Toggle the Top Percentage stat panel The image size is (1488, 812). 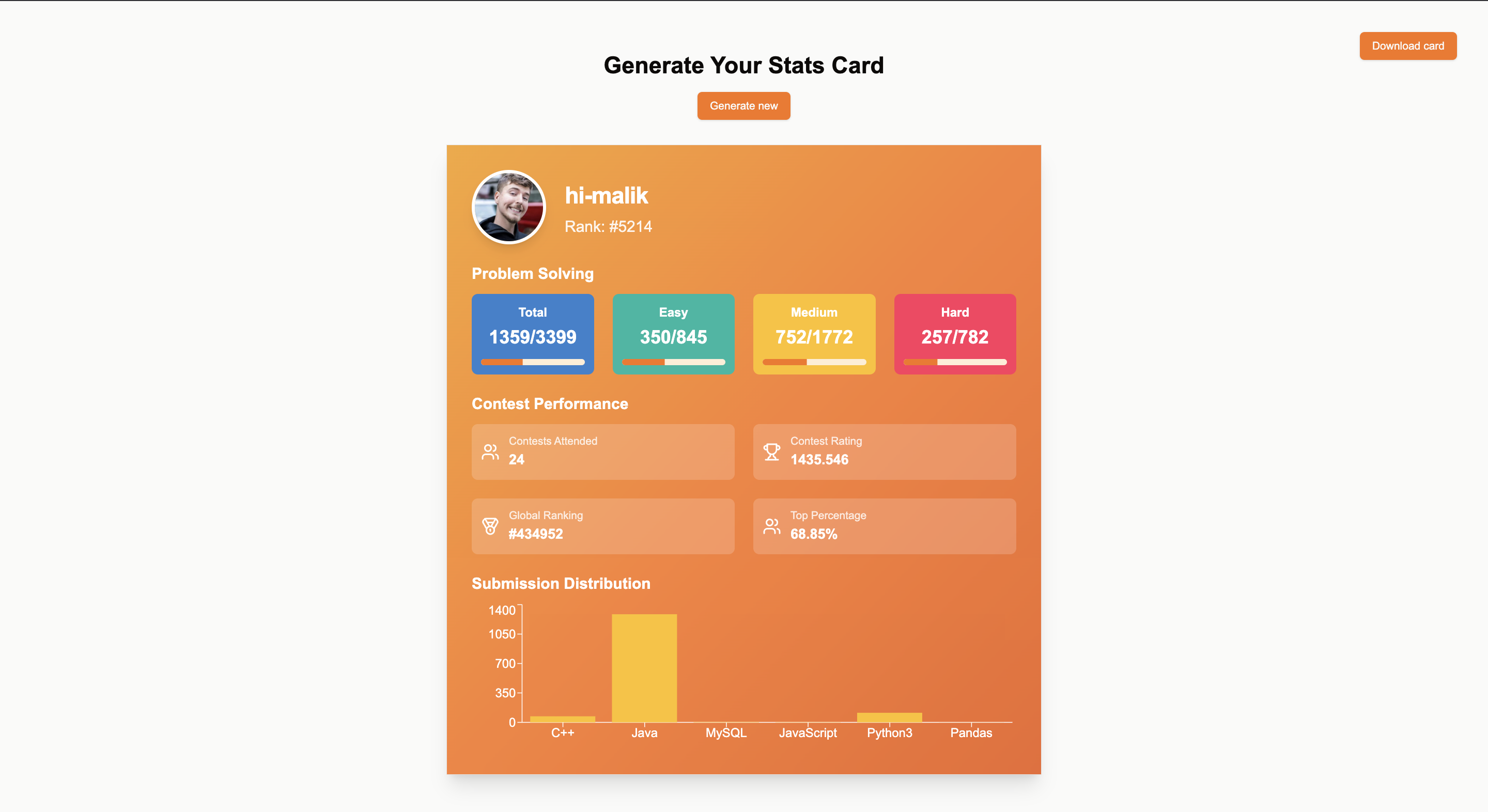point(885,526)
